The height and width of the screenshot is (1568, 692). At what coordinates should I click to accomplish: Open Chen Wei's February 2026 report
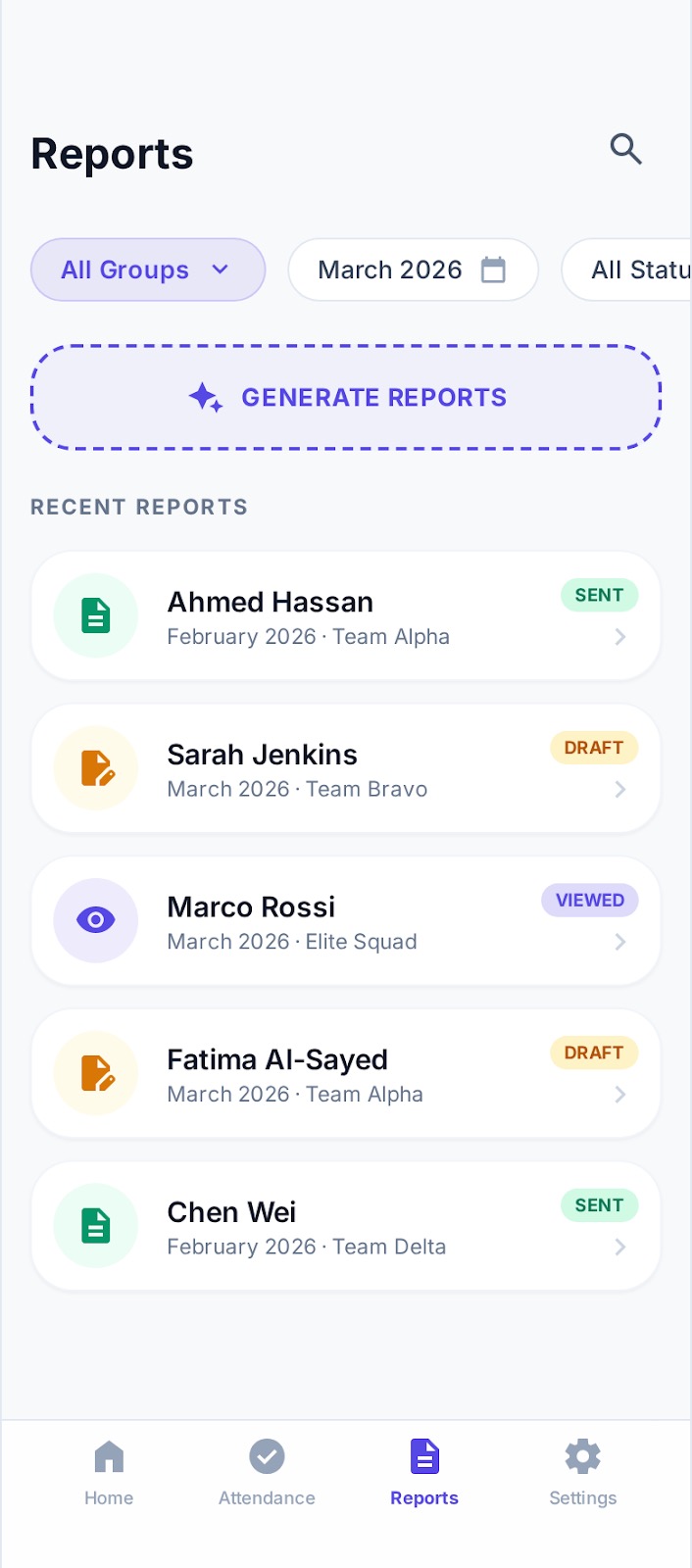(x=345, y=1225)
